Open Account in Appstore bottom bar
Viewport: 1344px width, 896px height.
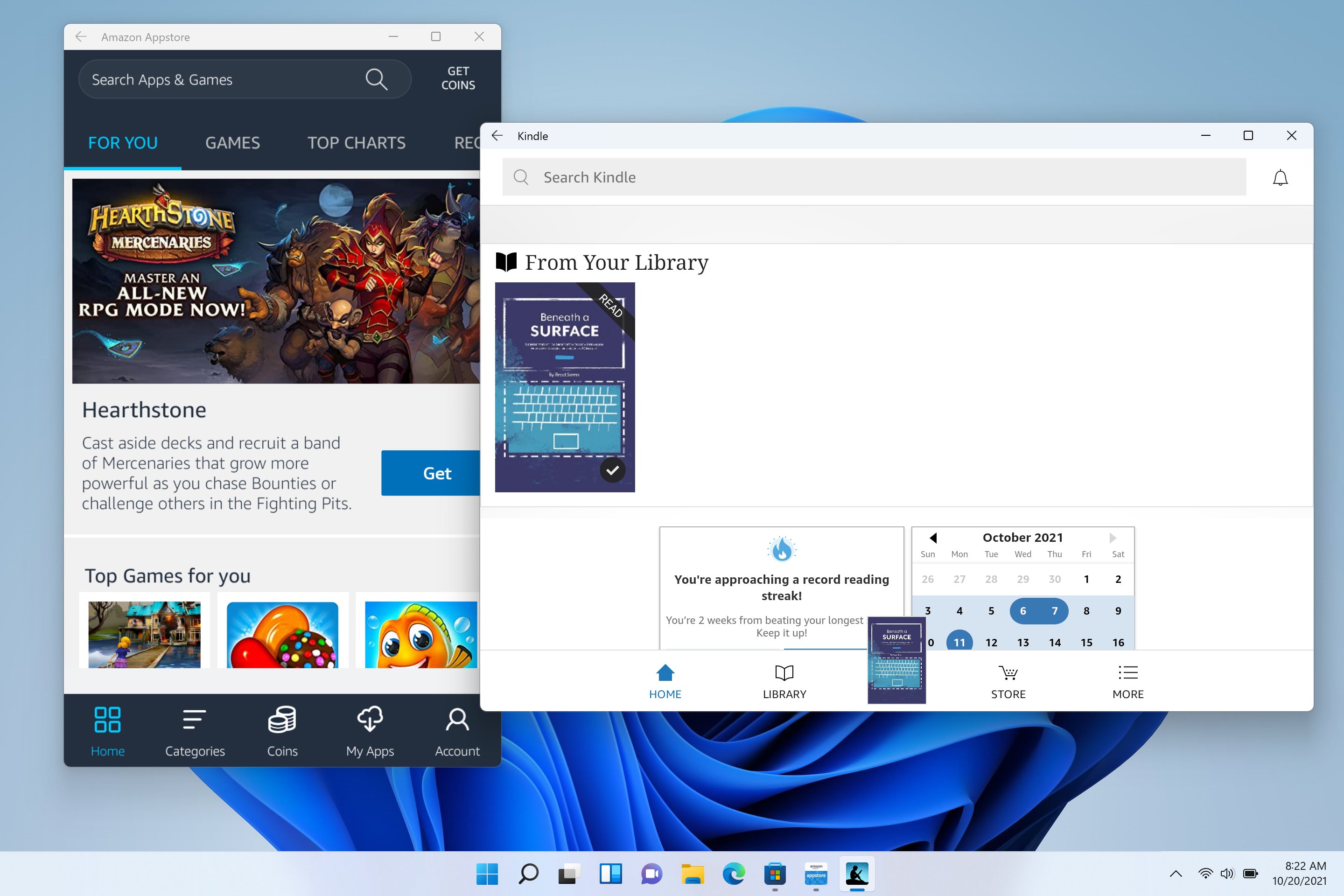[457, 731]
